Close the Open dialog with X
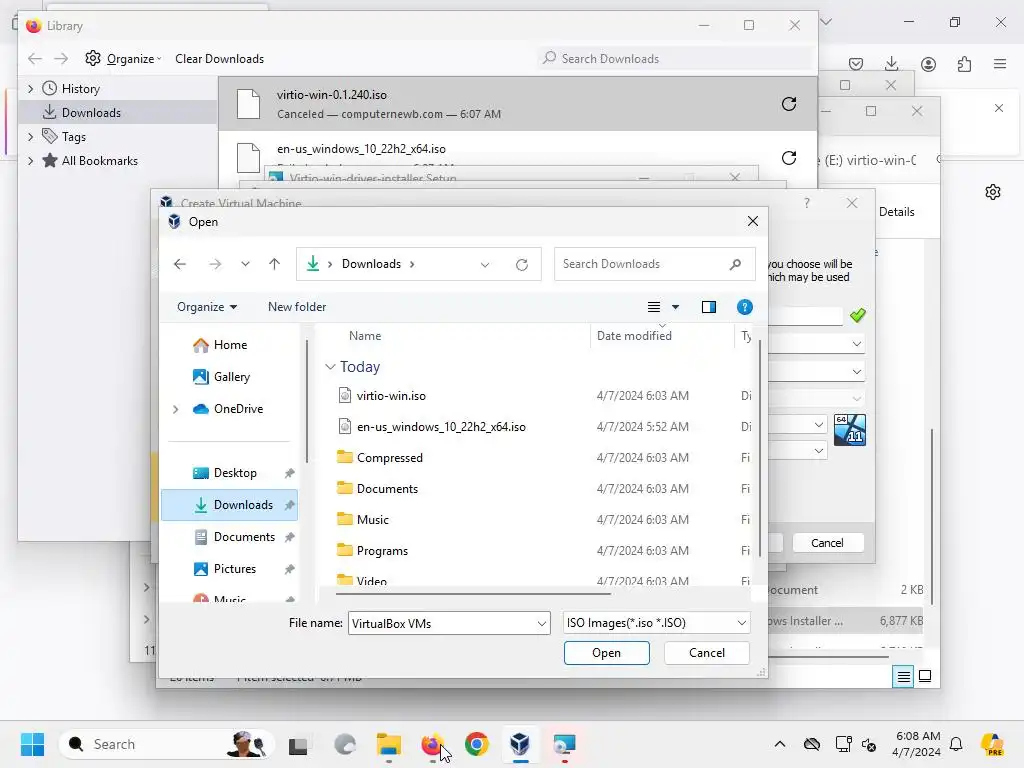The image size is (1024, 768). 753,221
